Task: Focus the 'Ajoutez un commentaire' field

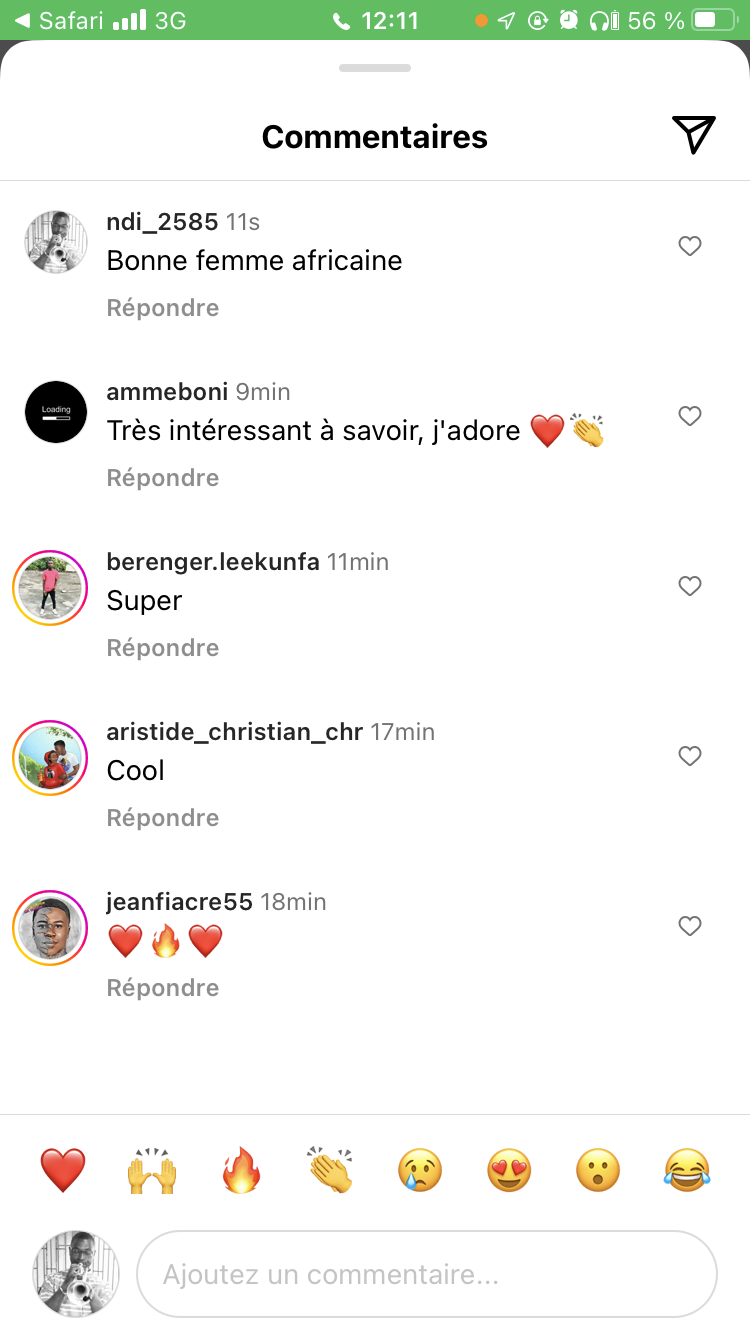Action: 427,1274
